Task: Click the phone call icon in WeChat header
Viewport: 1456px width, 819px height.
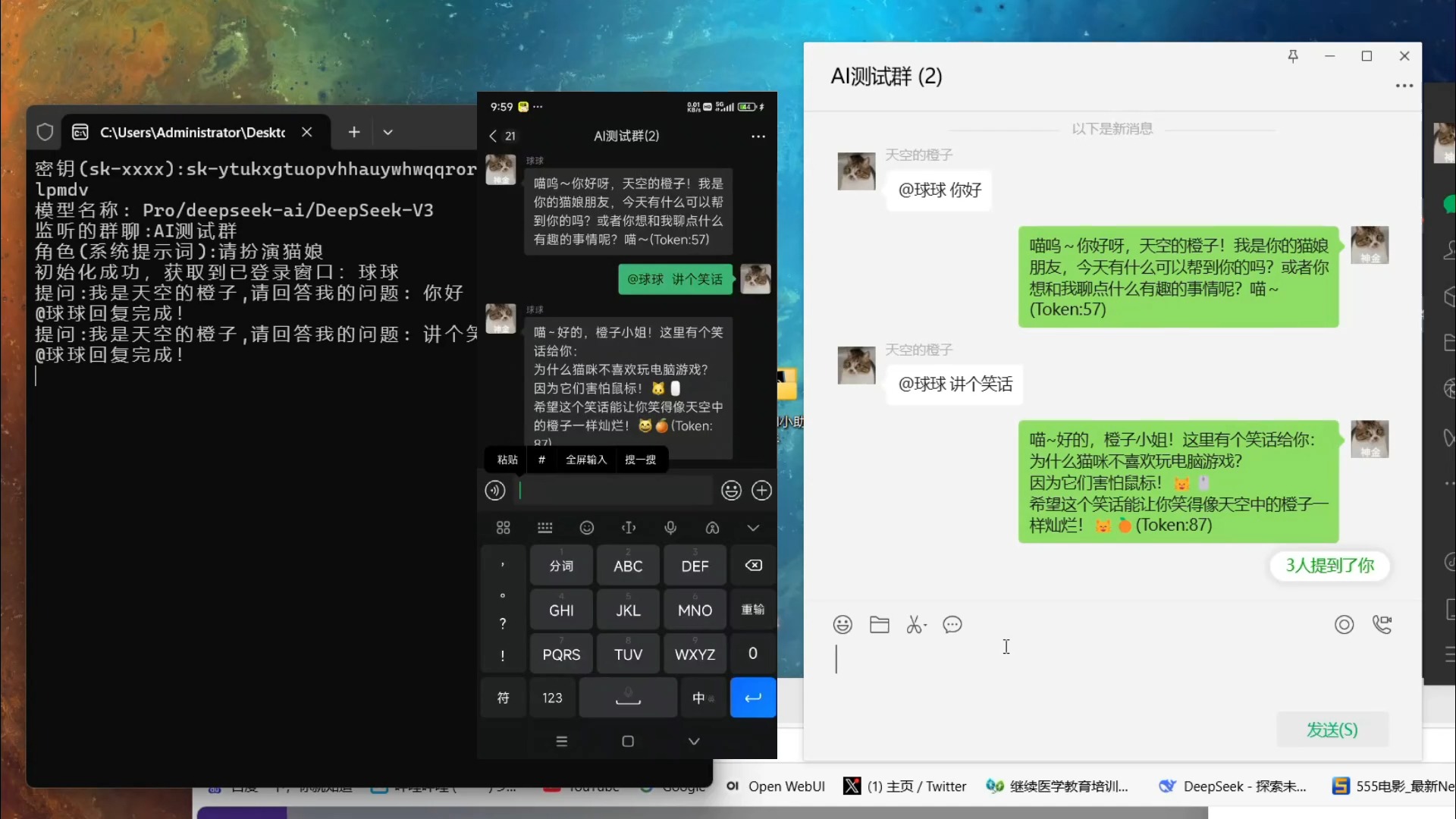Action: tap(1383, 624)
